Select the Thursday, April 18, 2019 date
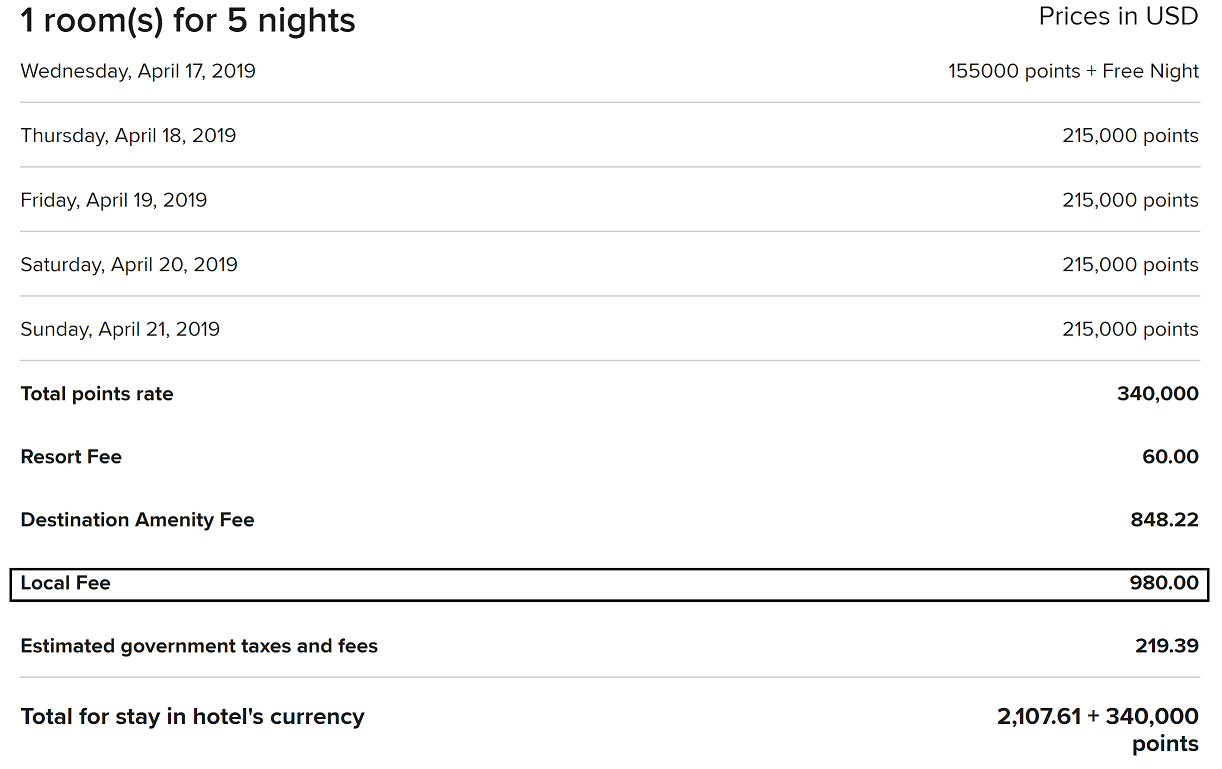This screenshot has height=769, width=1222. point(128,136)
